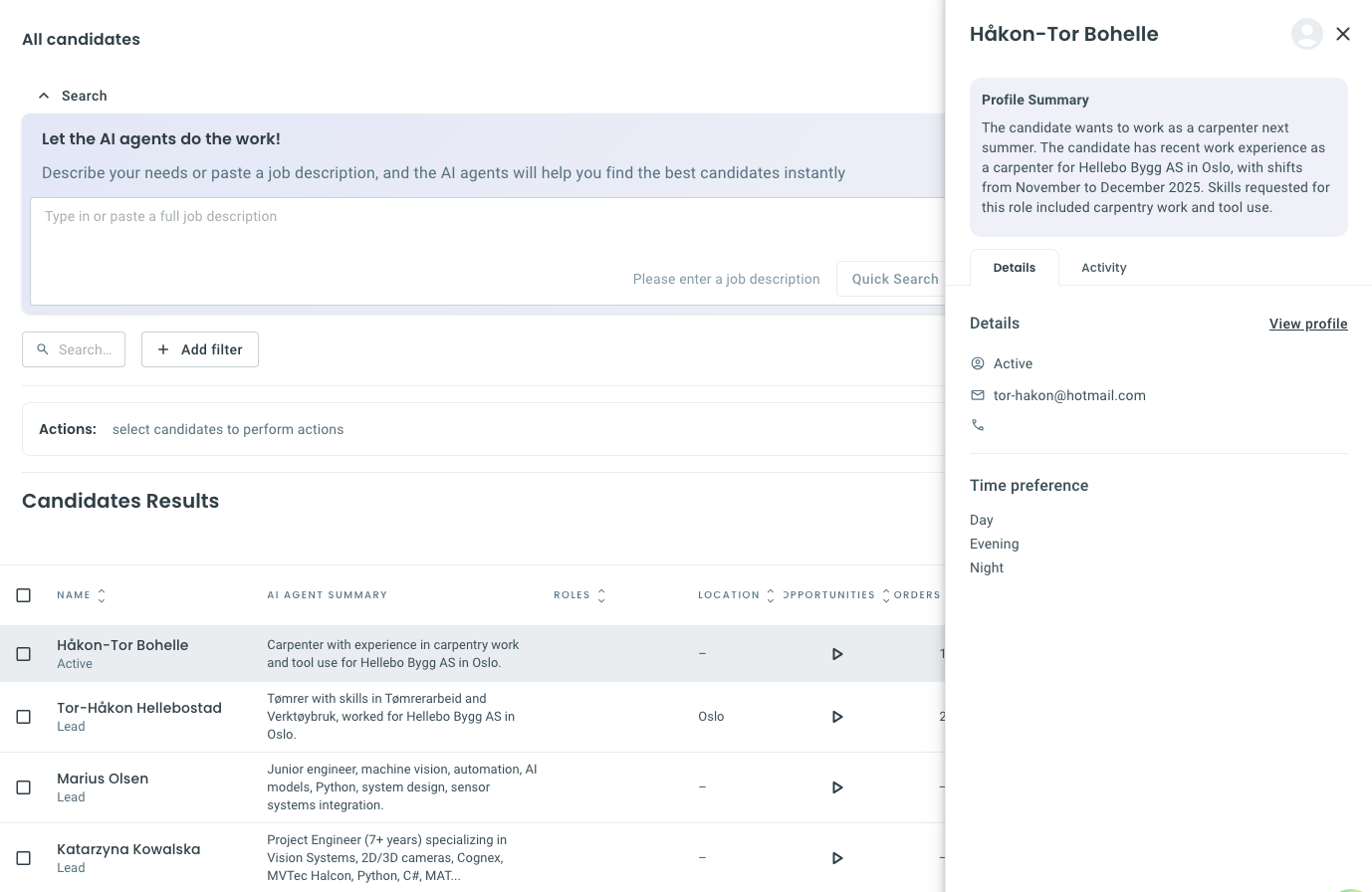Click Evening under Time preference

click(995, 544)
